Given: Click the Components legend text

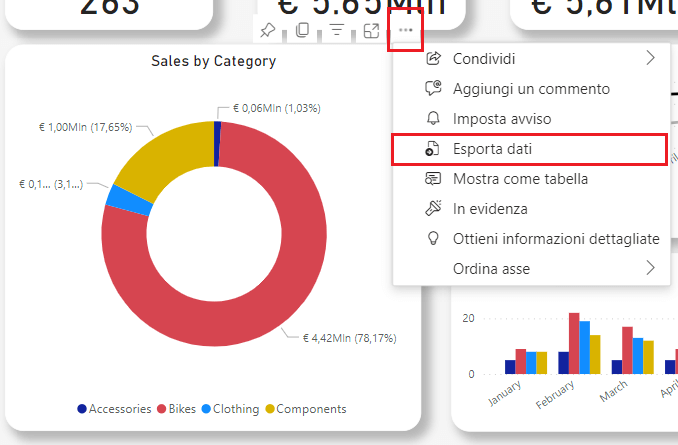Looking at the screenshot, I should tap(311, 409).
